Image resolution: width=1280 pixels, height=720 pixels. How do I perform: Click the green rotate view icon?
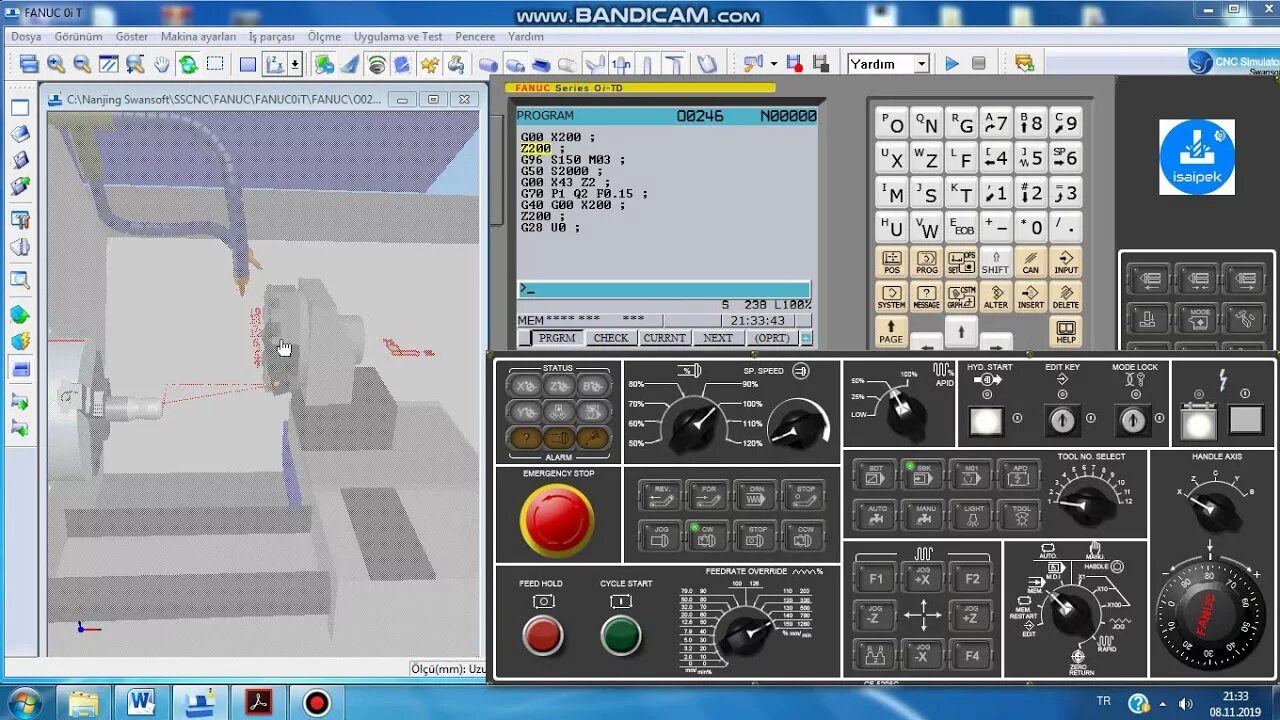pyautogui.click(x=188, y=64)
